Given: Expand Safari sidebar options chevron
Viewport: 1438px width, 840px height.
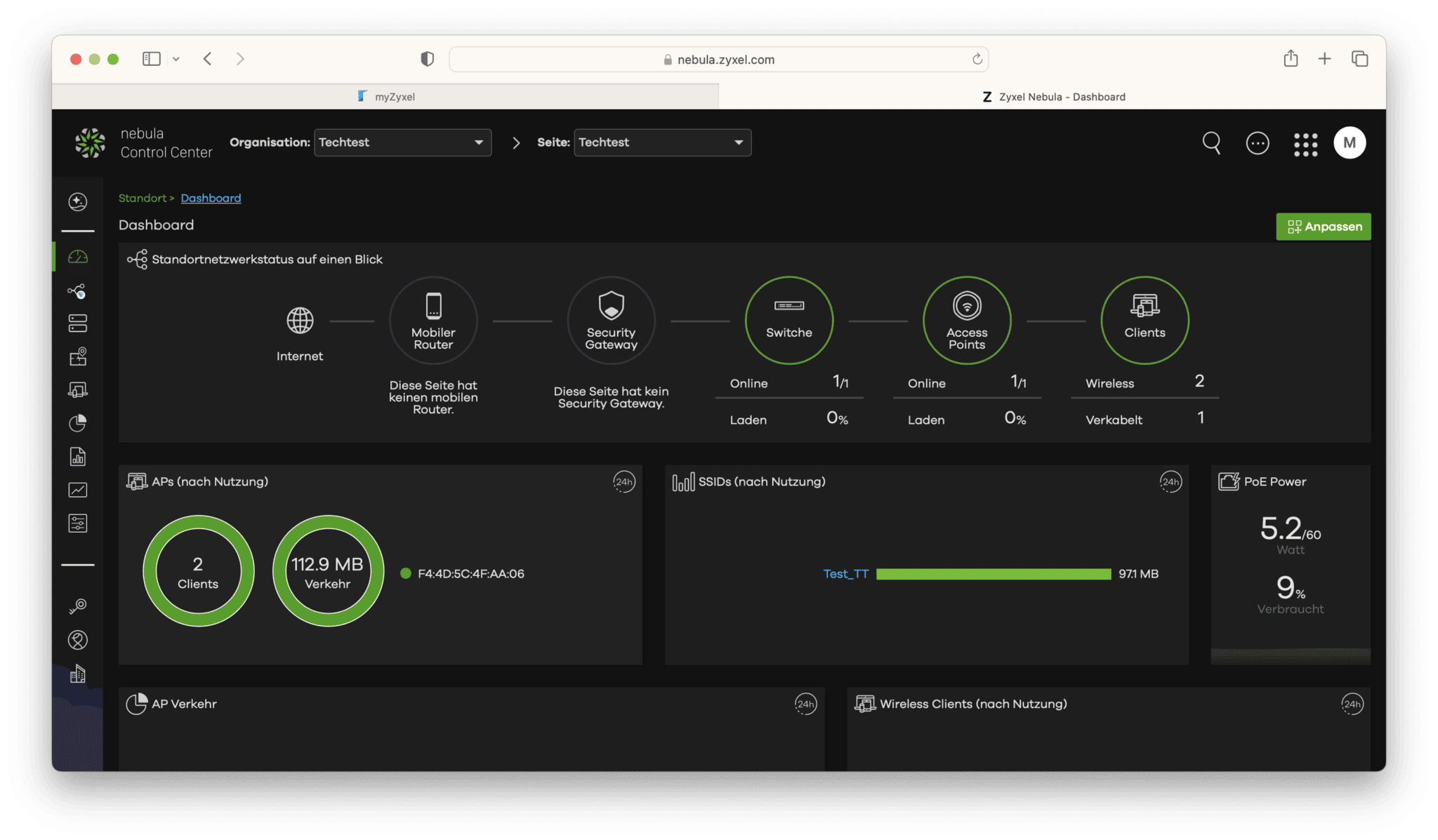Looking at the screenshot, I should (176, 59).
